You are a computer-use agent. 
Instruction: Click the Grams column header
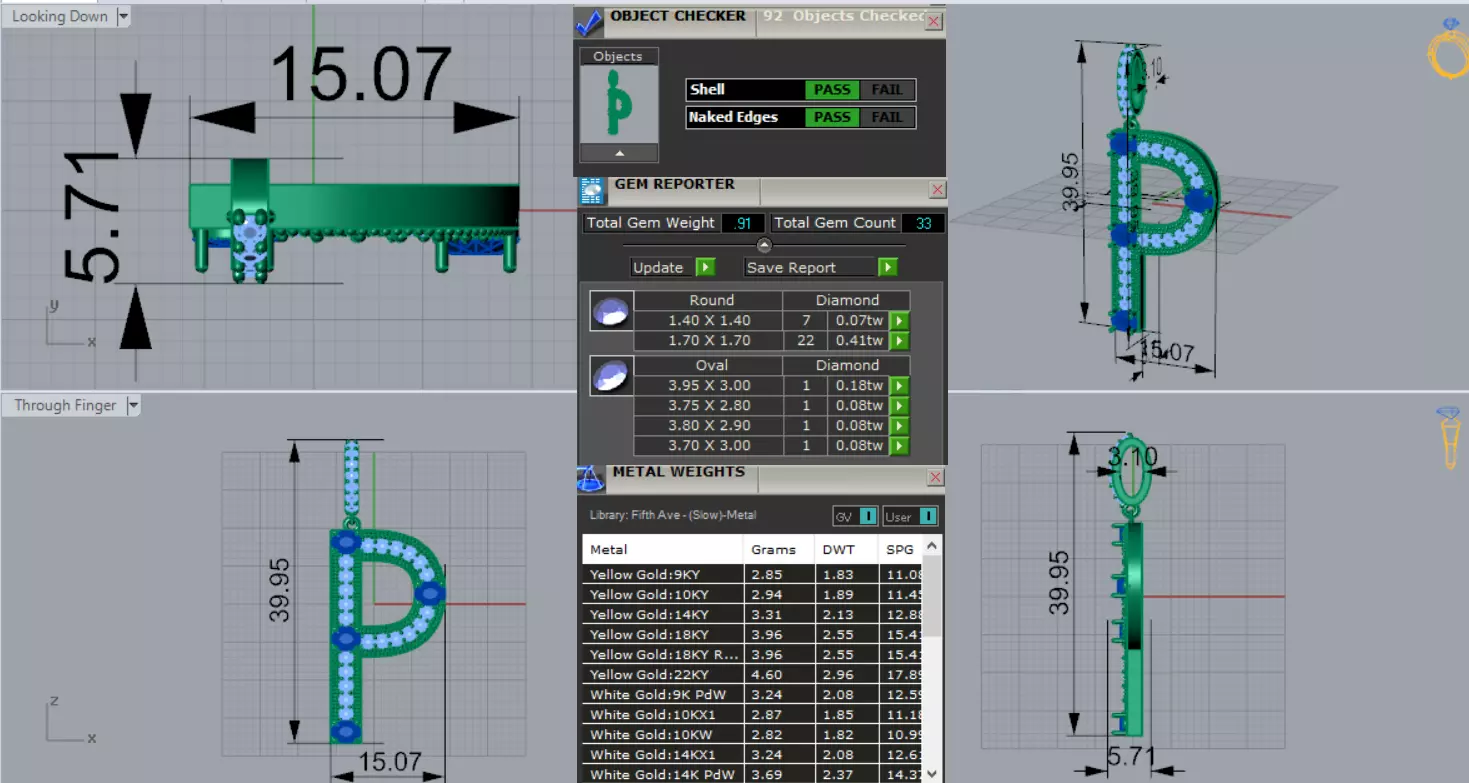pyautogui.click(x=780, y=549)
